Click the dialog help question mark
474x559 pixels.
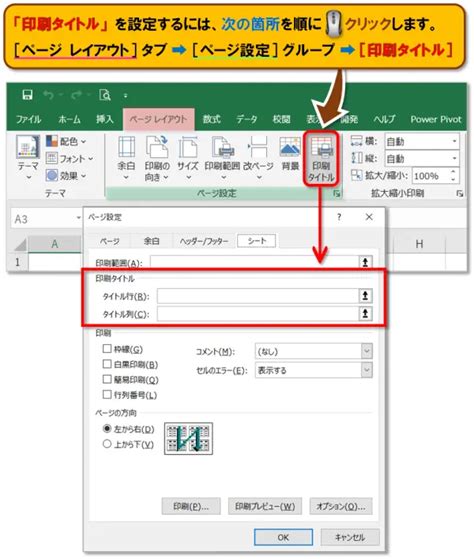tap(339, 217)
